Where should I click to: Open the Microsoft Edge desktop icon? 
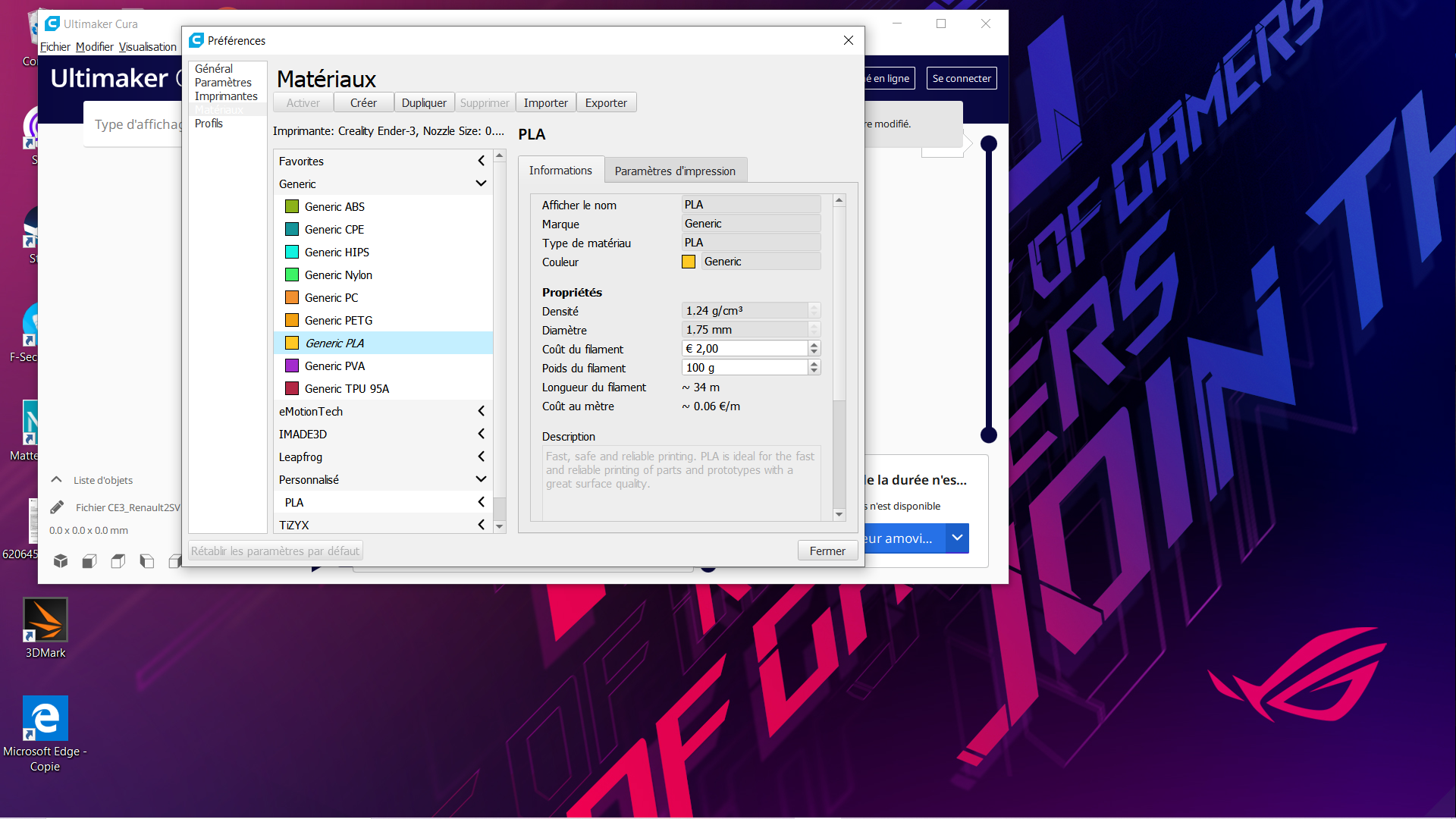pyautogui.click(x=45, y=719)
